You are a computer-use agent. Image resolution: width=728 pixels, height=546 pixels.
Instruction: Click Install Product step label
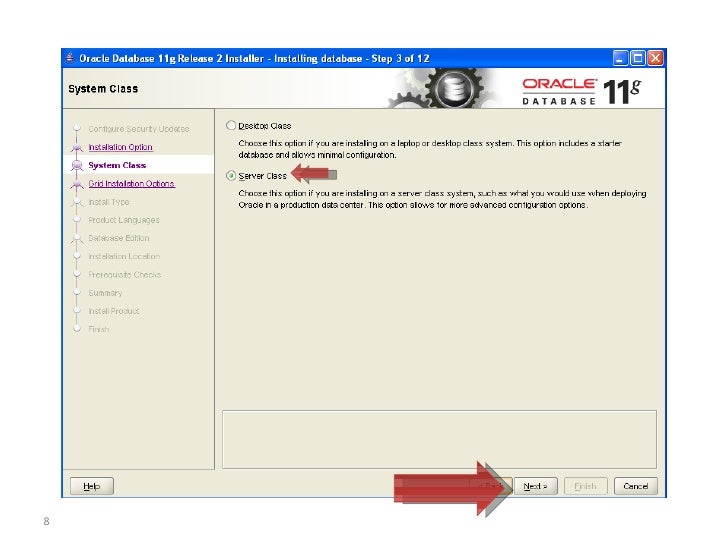coord(113,311)
